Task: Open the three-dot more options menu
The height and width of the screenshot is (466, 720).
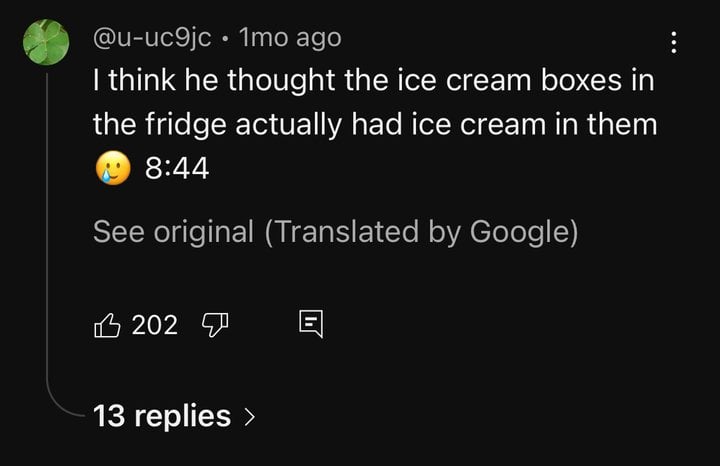Action: point(673,42)
